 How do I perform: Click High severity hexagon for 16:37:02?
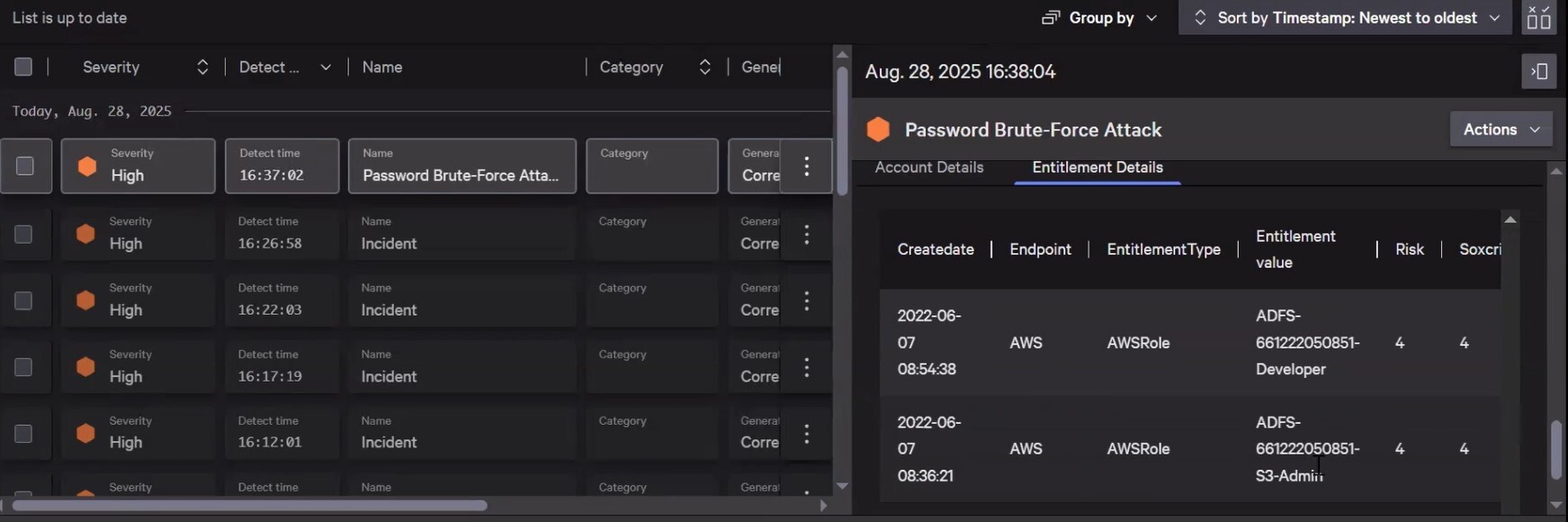tap(87, 166)
